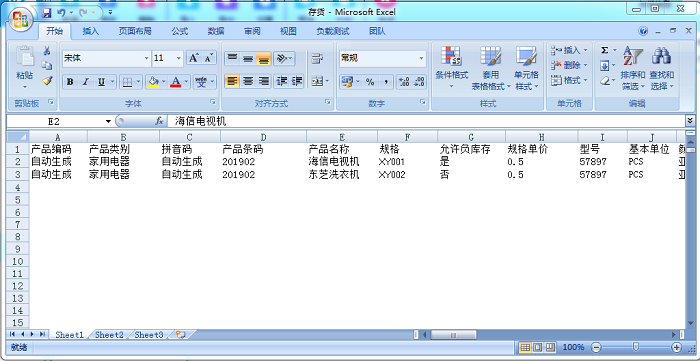Open the 数据 ribbon tab
This screenshot has width=700, height=361.
216,31
